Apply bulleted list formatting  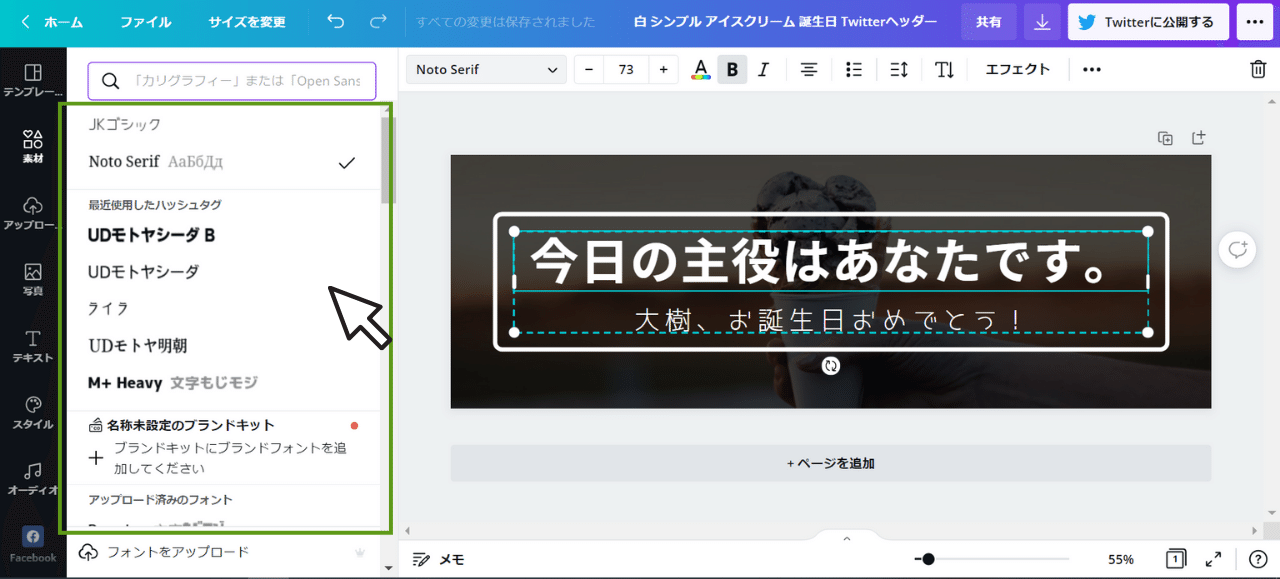854,69
